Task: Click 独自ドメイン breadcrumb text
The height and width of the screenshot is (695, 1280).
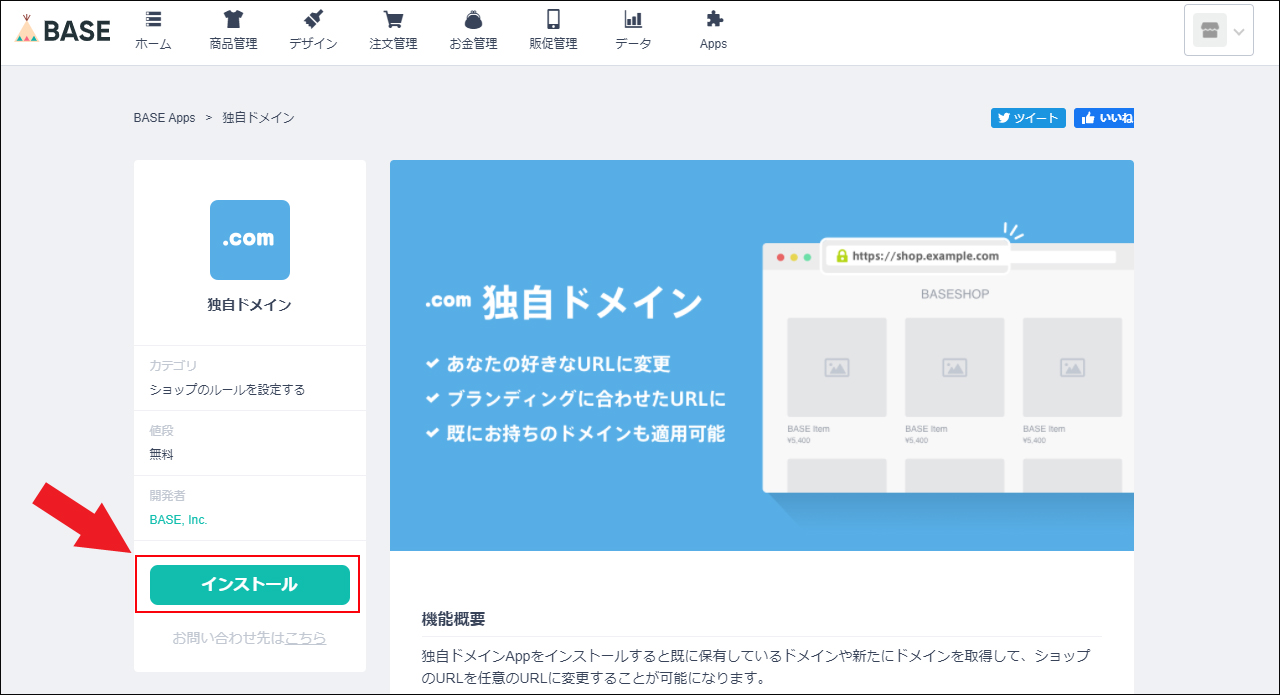Action: point(258,118)
